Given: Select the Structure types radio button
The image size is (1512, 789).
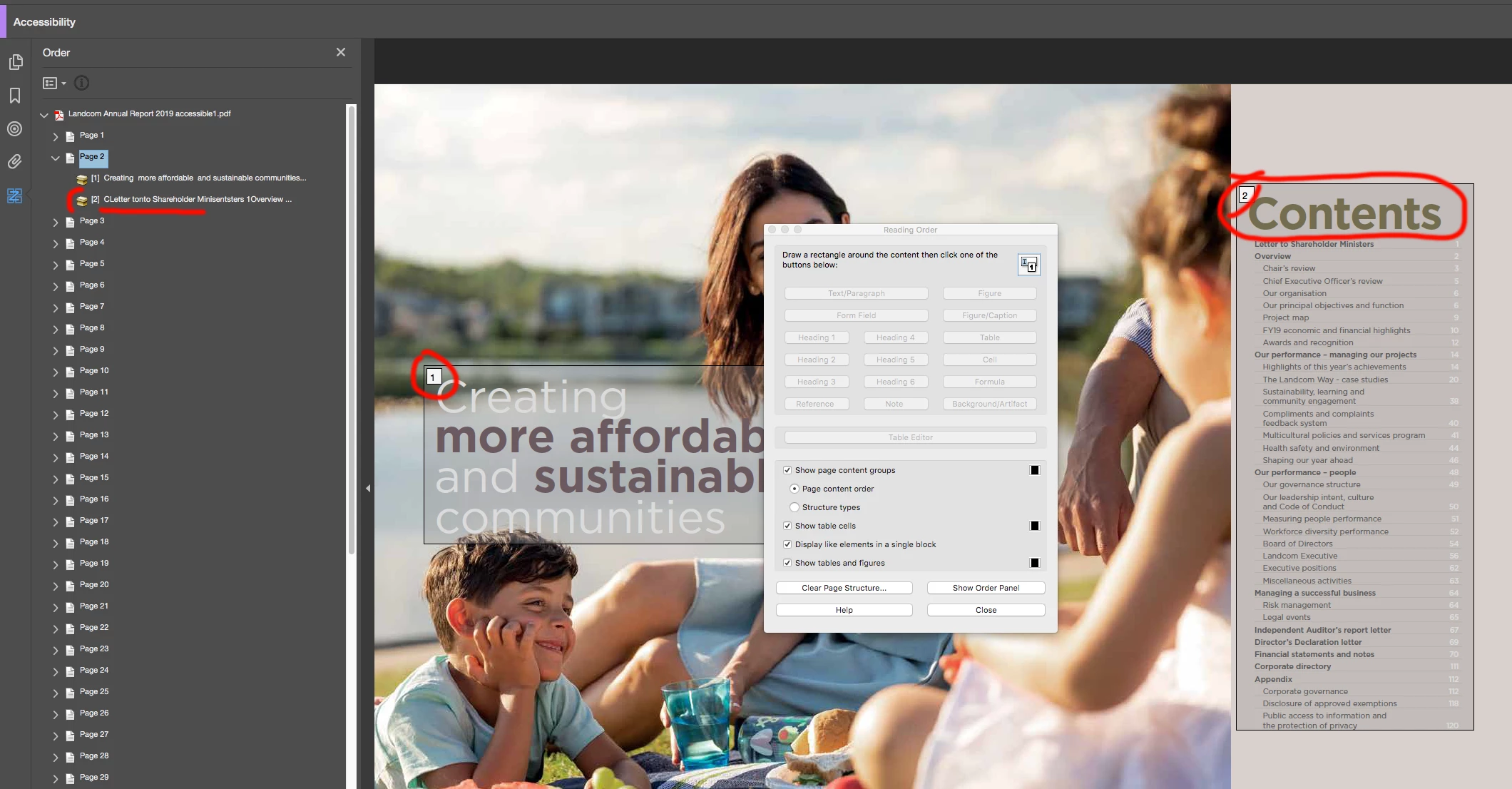Looking at the screenshot, I should click(x=795, y=507).
